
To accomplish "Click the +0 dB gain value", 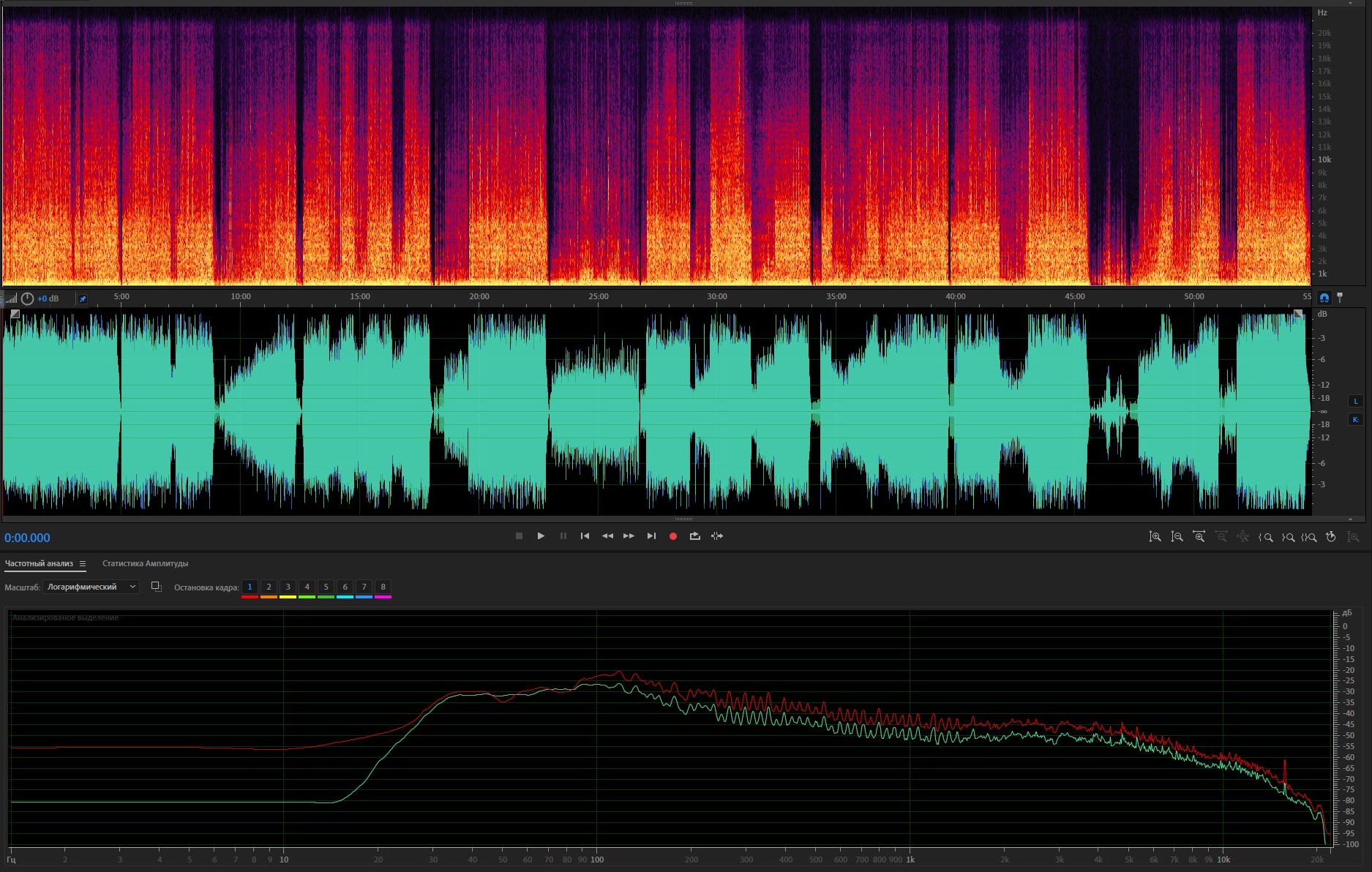I will pos(48,298).
